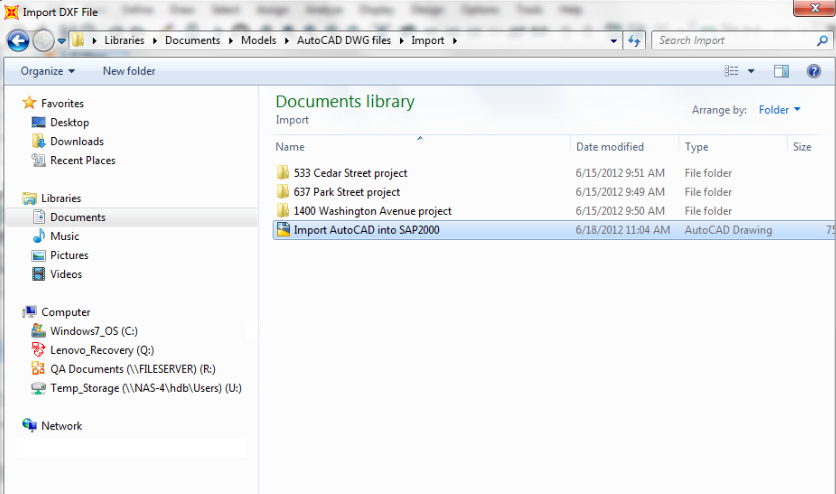Click the Favorites star icon
Viewport: 836px width, 494px height.
(29, 102)
